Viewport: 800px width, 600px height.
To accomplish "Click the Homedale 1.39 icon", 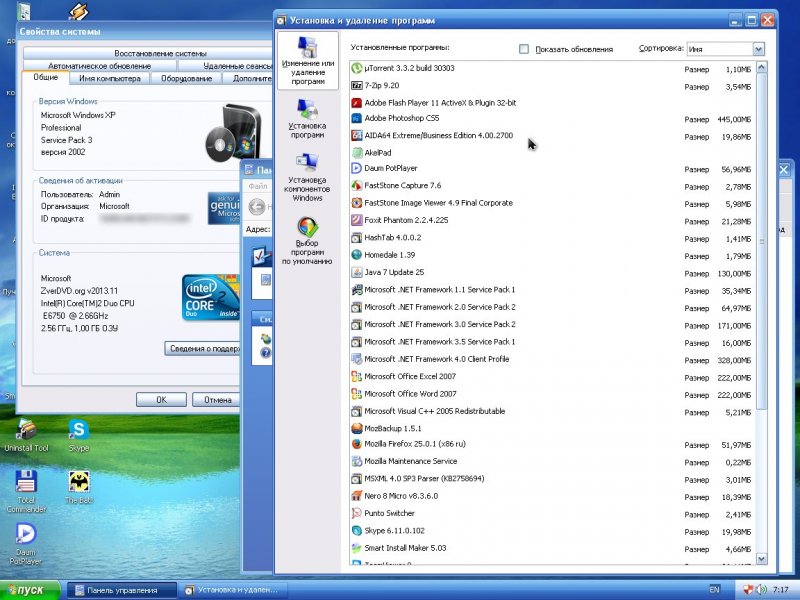I will coord(357,255).
